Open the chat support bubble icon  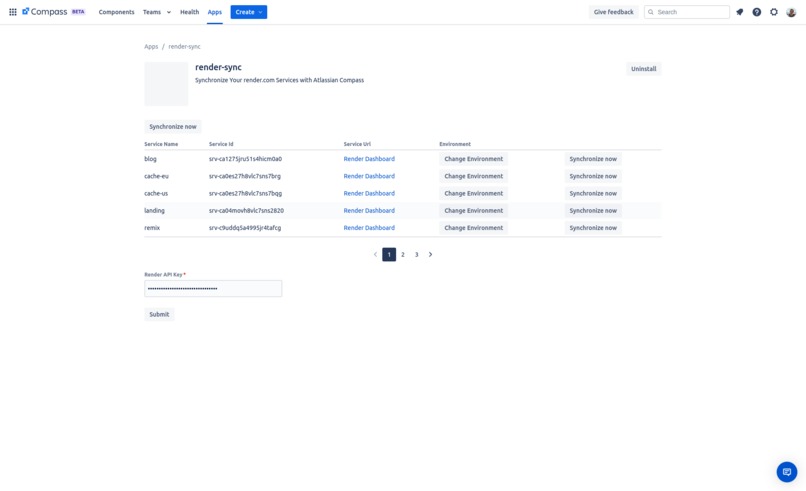[786, 471]
